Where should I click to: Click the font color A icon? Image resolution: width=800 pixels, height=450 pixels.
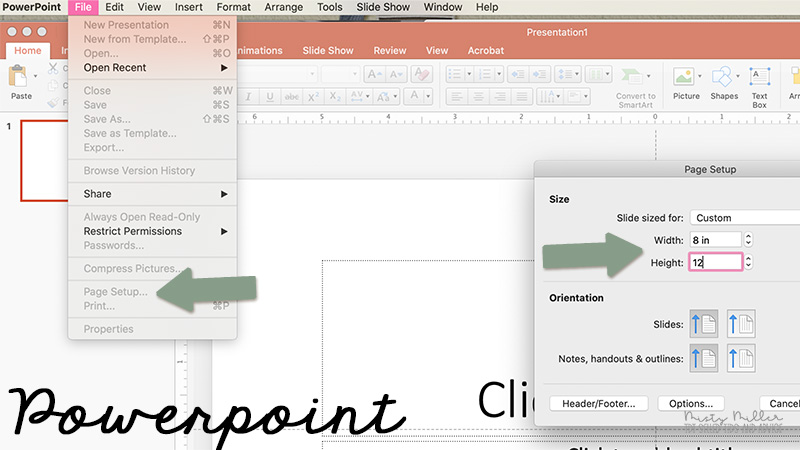tap(414, 96)
